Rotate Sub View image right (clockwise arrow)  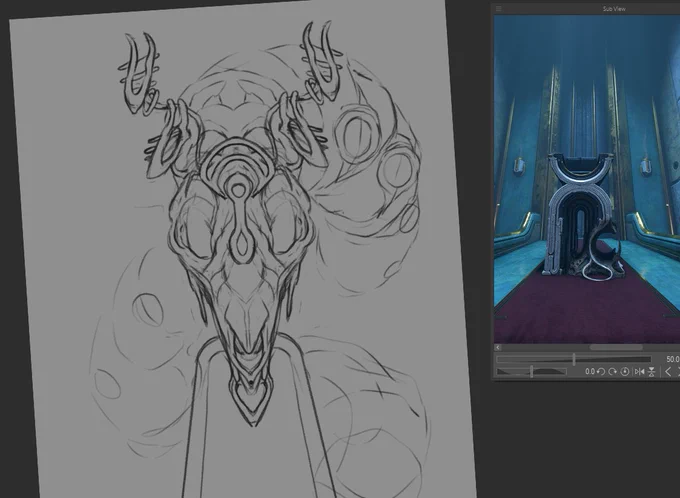(612, 372)
